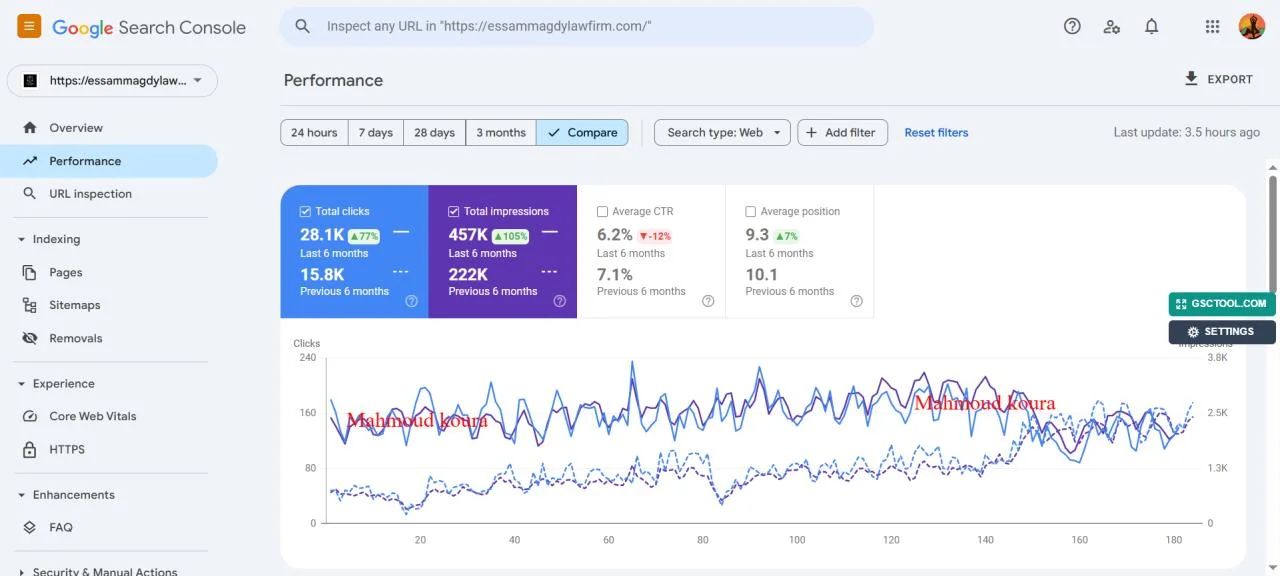
Task: Click the Export download icon
Action: coord(1191,79)
